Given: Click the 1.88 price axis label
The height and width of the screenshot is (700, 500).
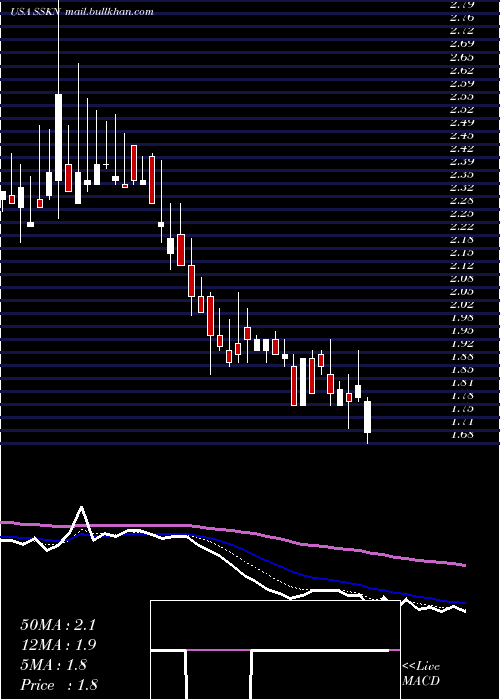Looking at the screenshot, I should 461,357.
